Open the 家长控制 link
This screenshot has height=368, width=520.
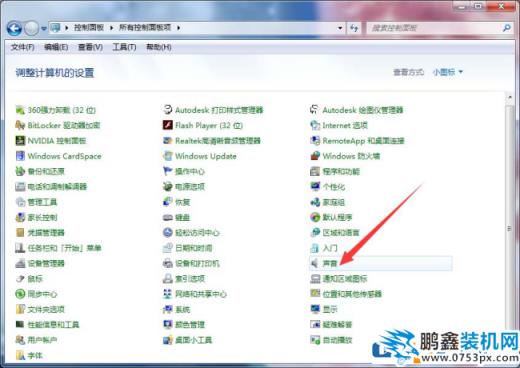coord(42,217)
